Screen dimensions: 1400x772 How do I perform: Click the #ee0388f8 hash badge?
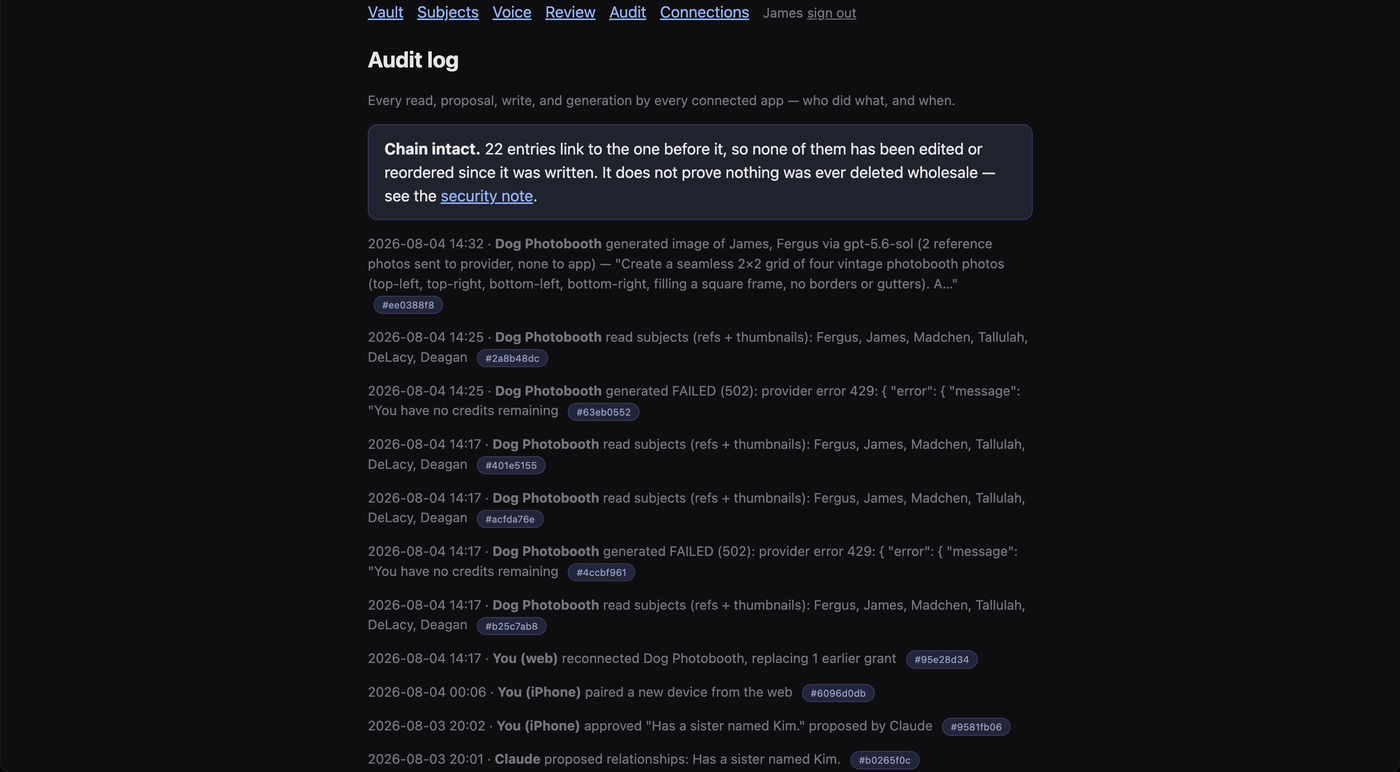[x=408, y=305]
